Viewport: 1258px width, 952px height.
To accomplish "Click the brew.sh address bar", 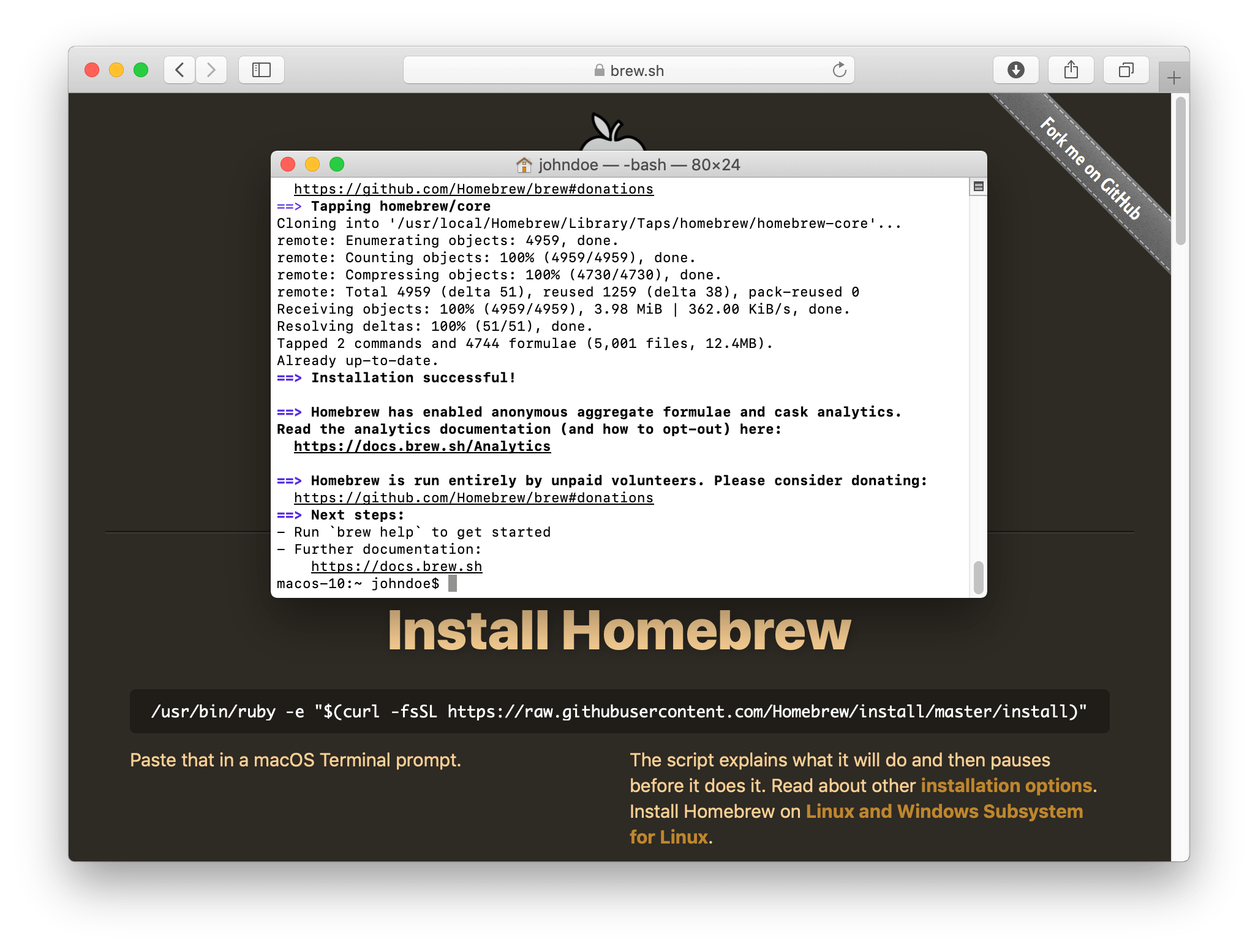I will [629, 70].
